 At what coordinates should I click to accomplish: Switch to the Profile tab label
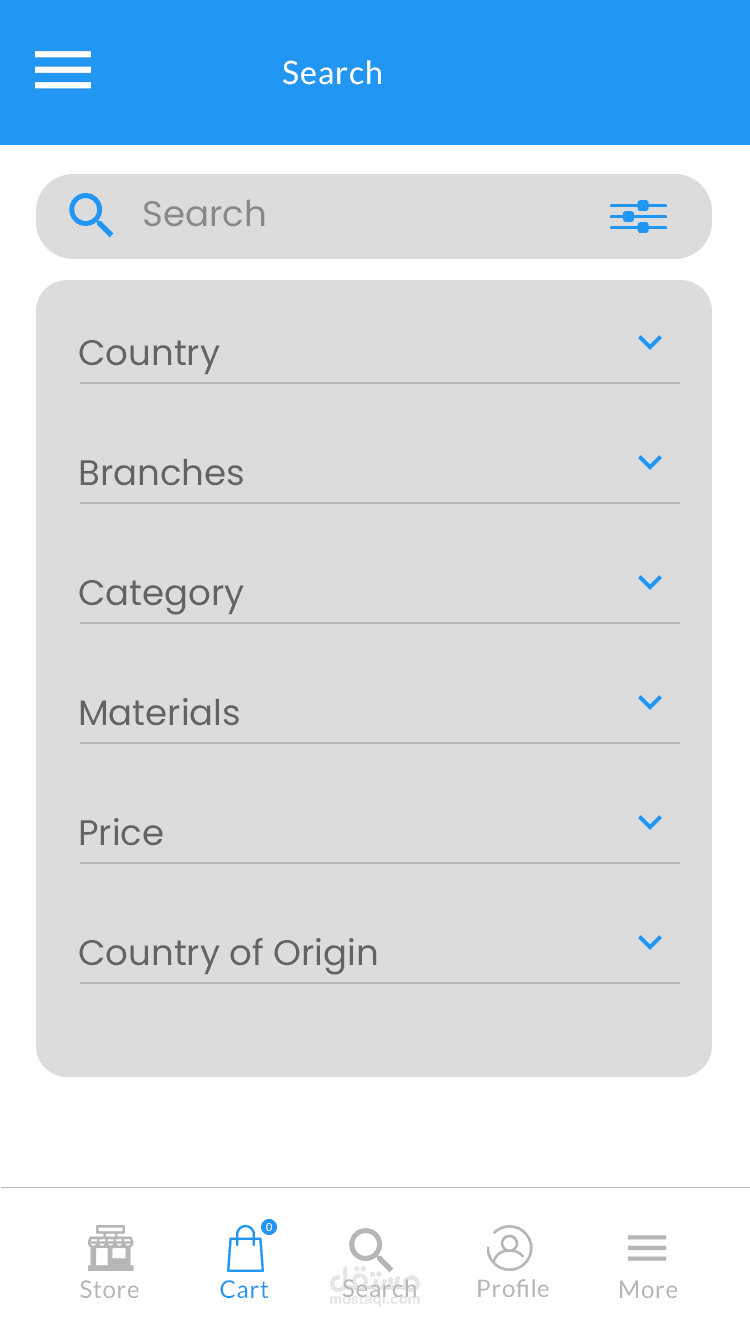[x=512, y=1289]
